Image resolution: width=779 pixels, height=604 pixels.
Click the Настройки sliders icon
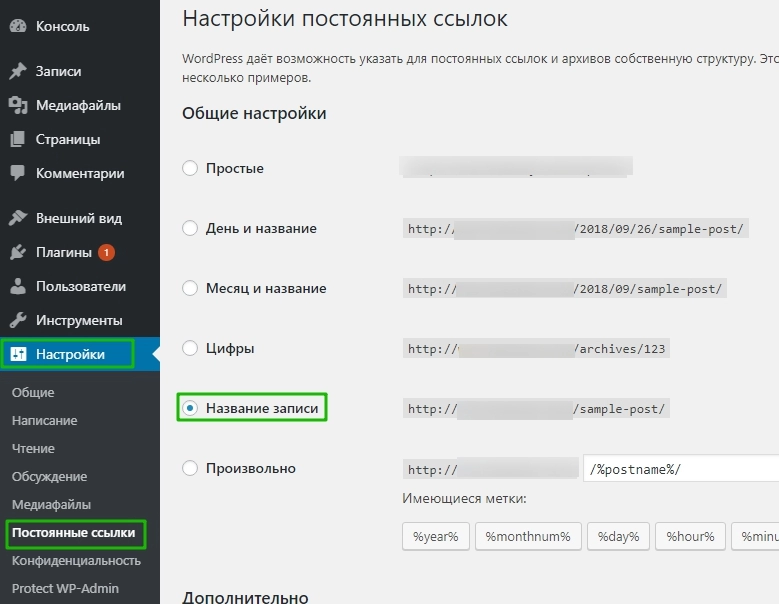click(x=18, y=354)
